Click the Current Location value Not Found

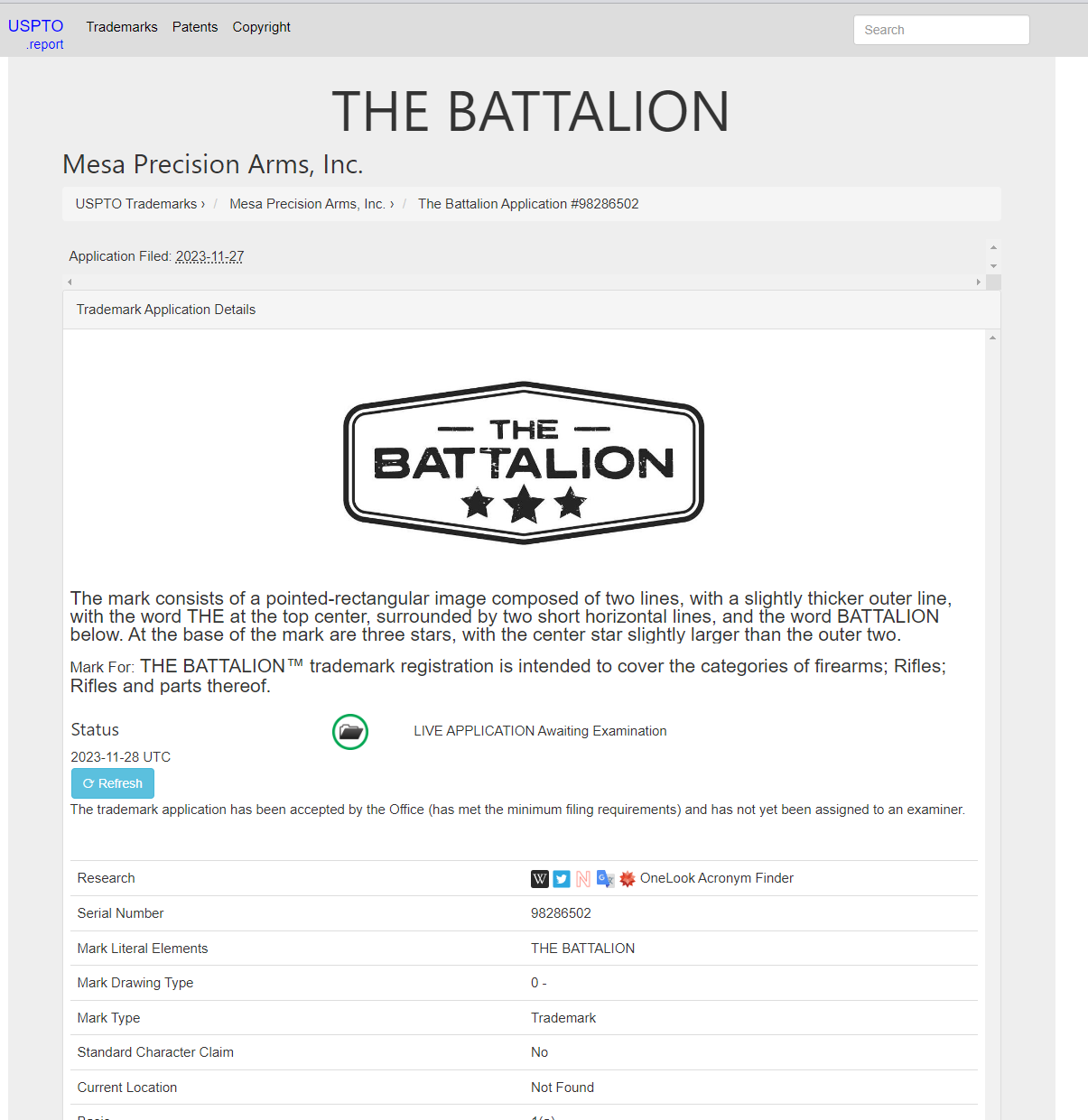563,1088
